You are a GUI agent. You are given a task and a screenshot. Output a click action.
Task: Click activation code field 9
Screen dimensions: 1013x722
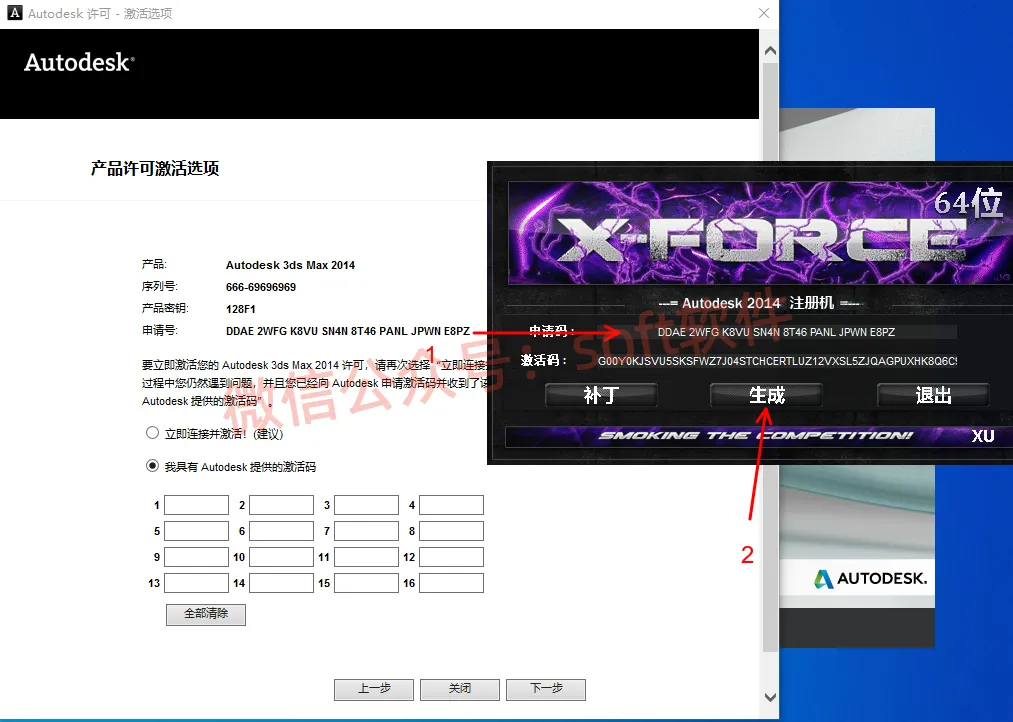(196, 557)
